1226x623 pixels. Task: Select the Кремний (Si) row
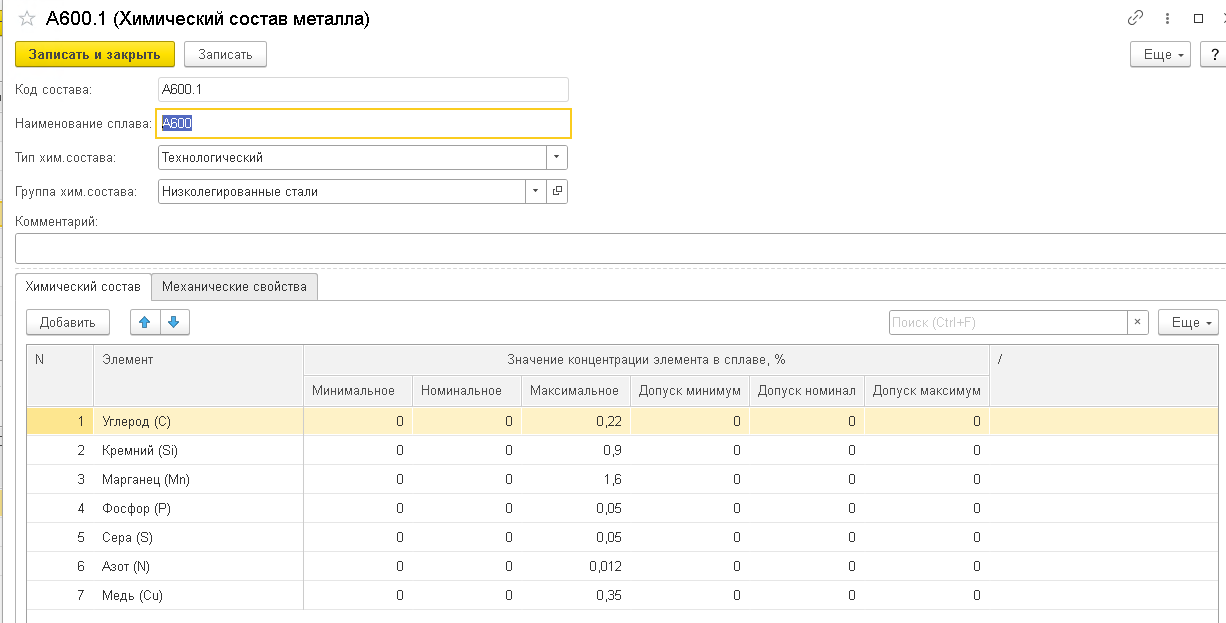tap(622, 450)
